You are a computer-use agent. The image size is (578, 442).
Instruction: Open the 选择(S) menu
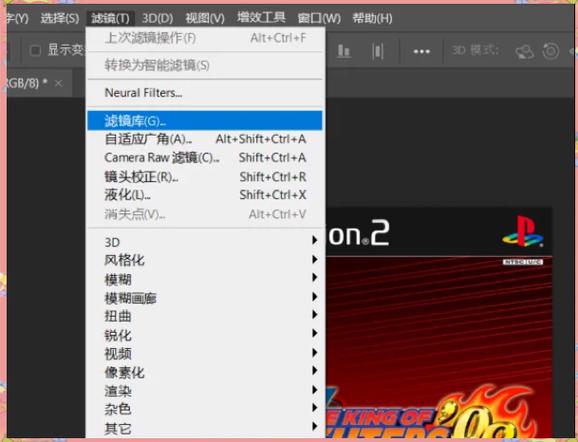coord(59,18)
